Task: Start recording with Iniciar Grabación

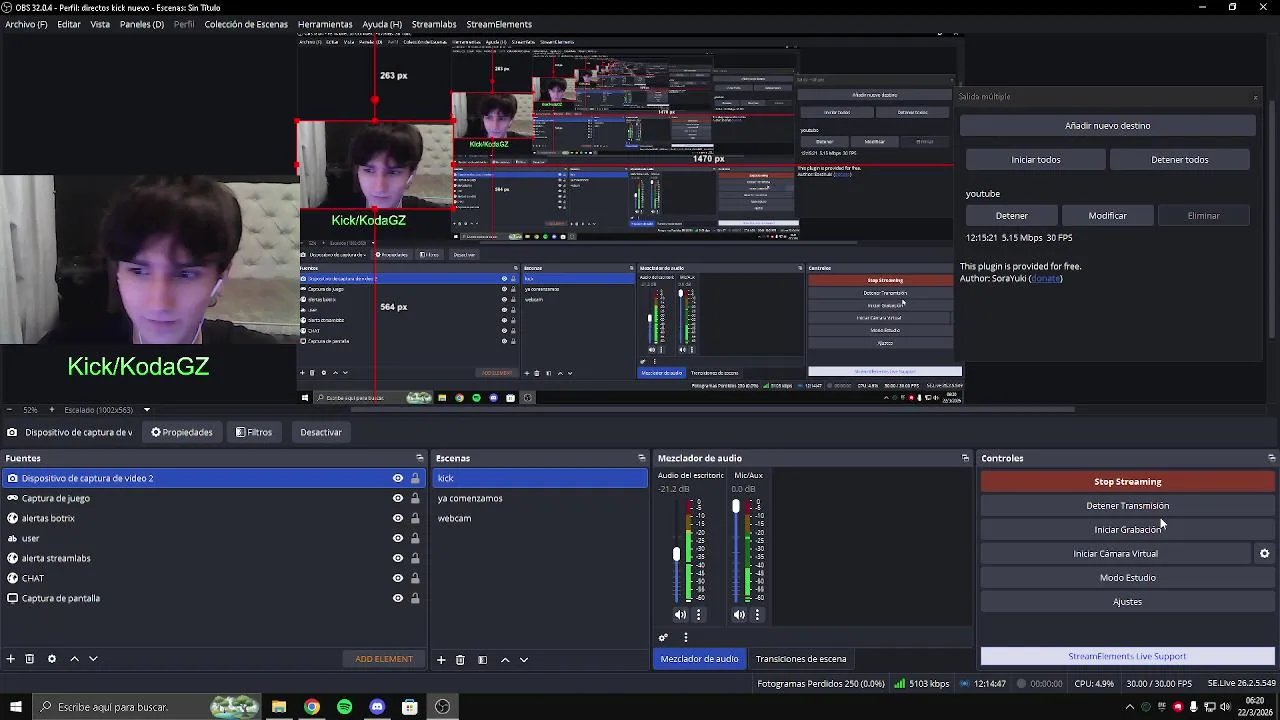Action: [1128, 530]
